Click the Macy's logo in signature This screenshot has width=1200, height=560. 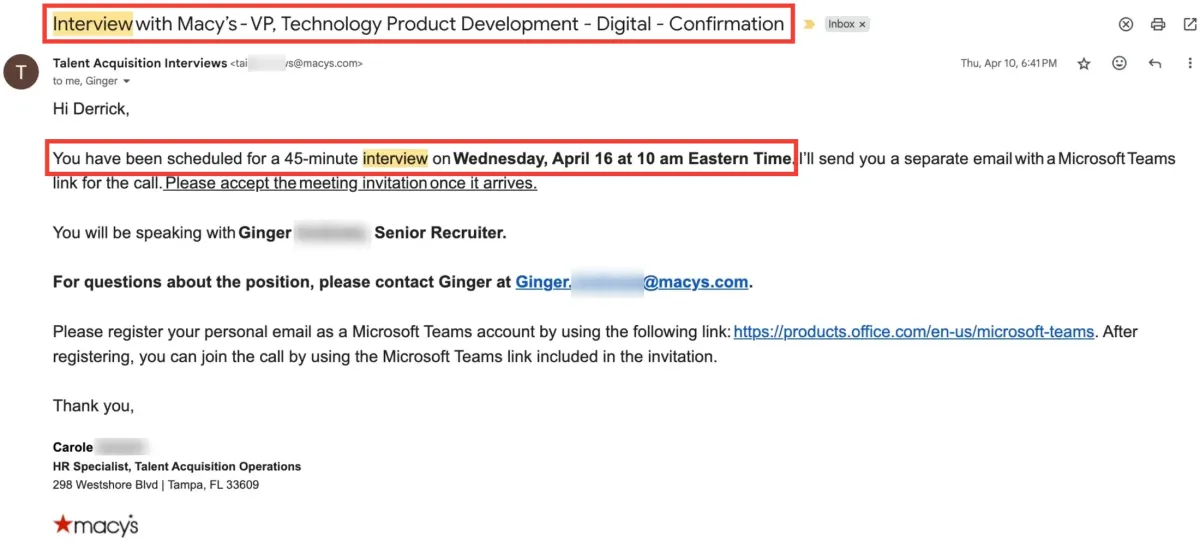coord(96,523)
